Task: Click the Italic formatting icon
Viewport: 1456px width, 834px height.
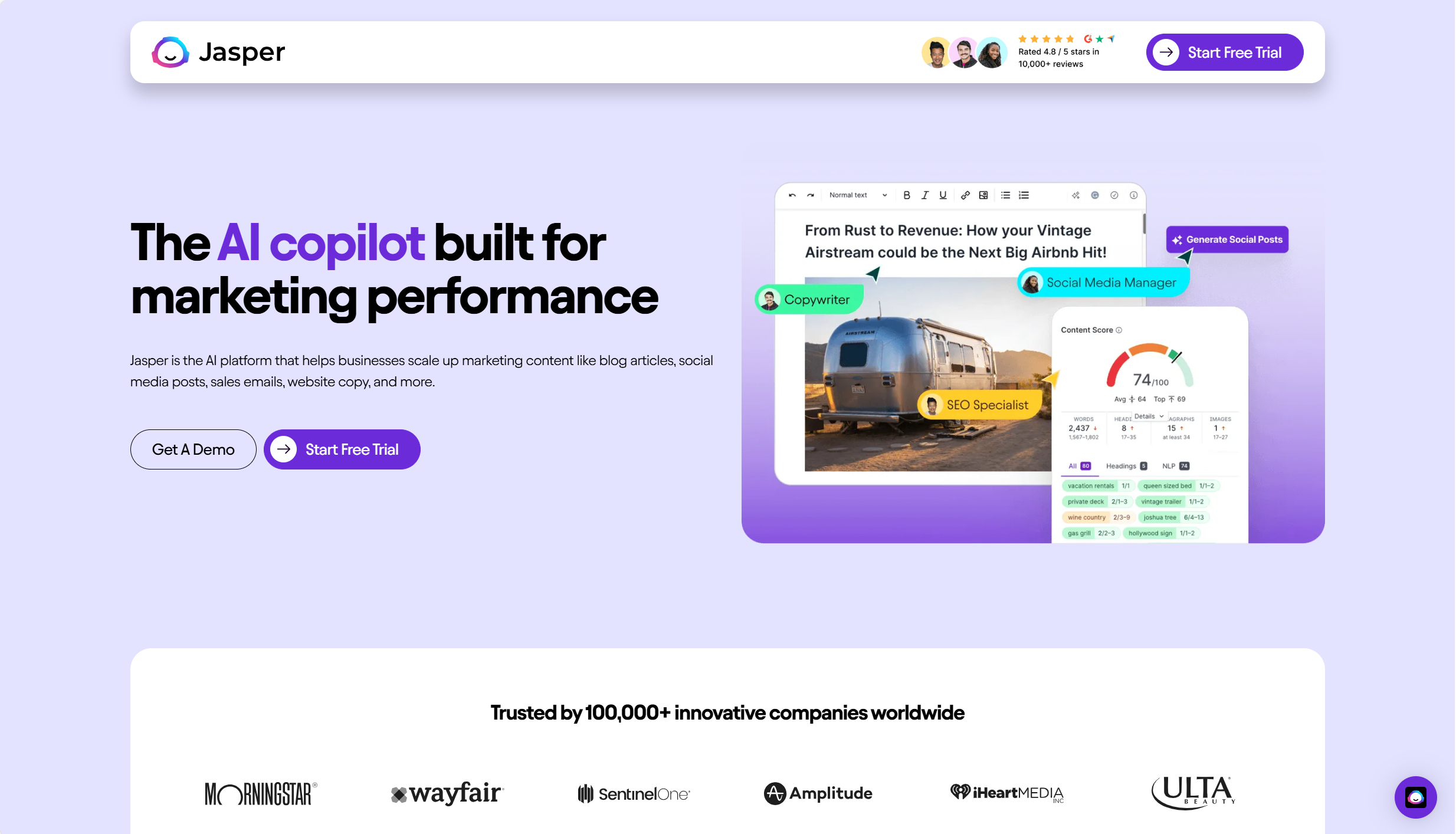Action: click(925, 195)
